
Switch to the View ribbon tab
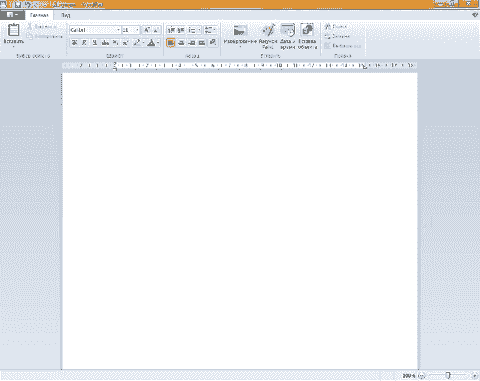66,15
